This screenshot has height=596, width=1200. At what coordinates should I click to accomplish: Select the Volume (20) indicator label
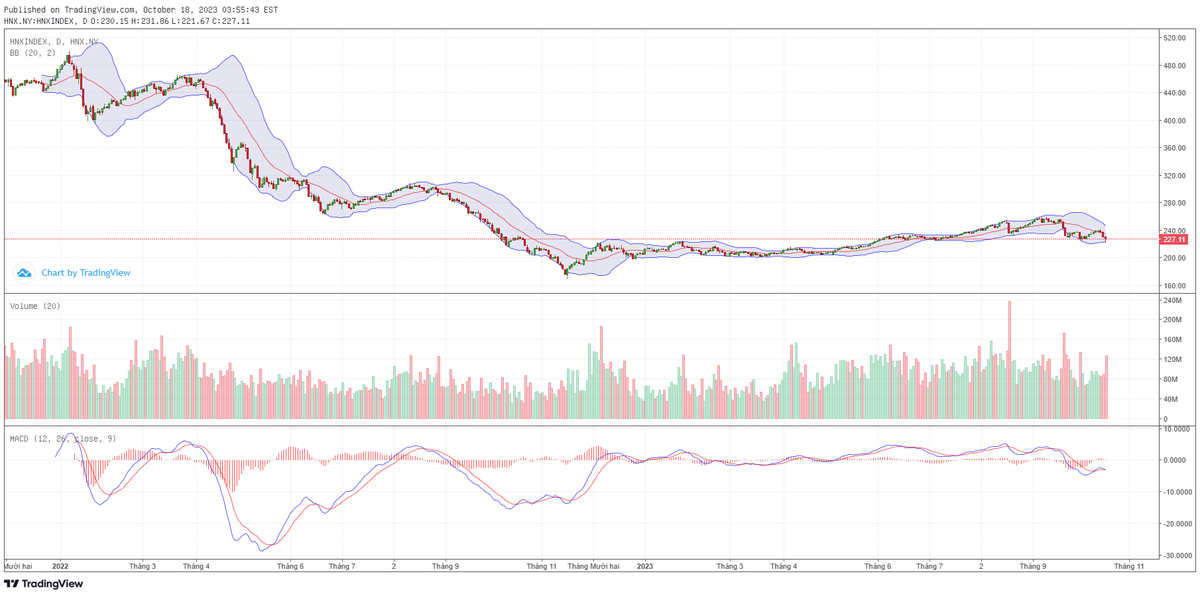(x=34, y=305)
